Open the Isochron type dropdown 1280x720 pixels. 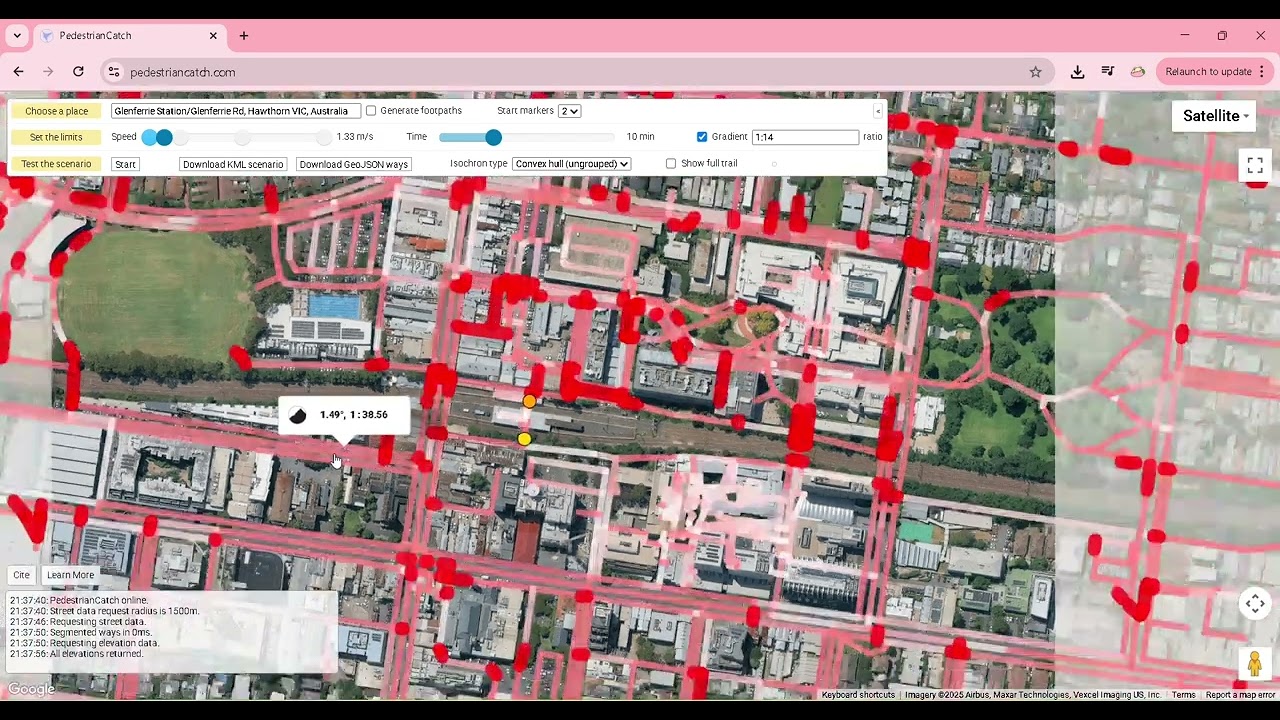[x=571, y=164]
